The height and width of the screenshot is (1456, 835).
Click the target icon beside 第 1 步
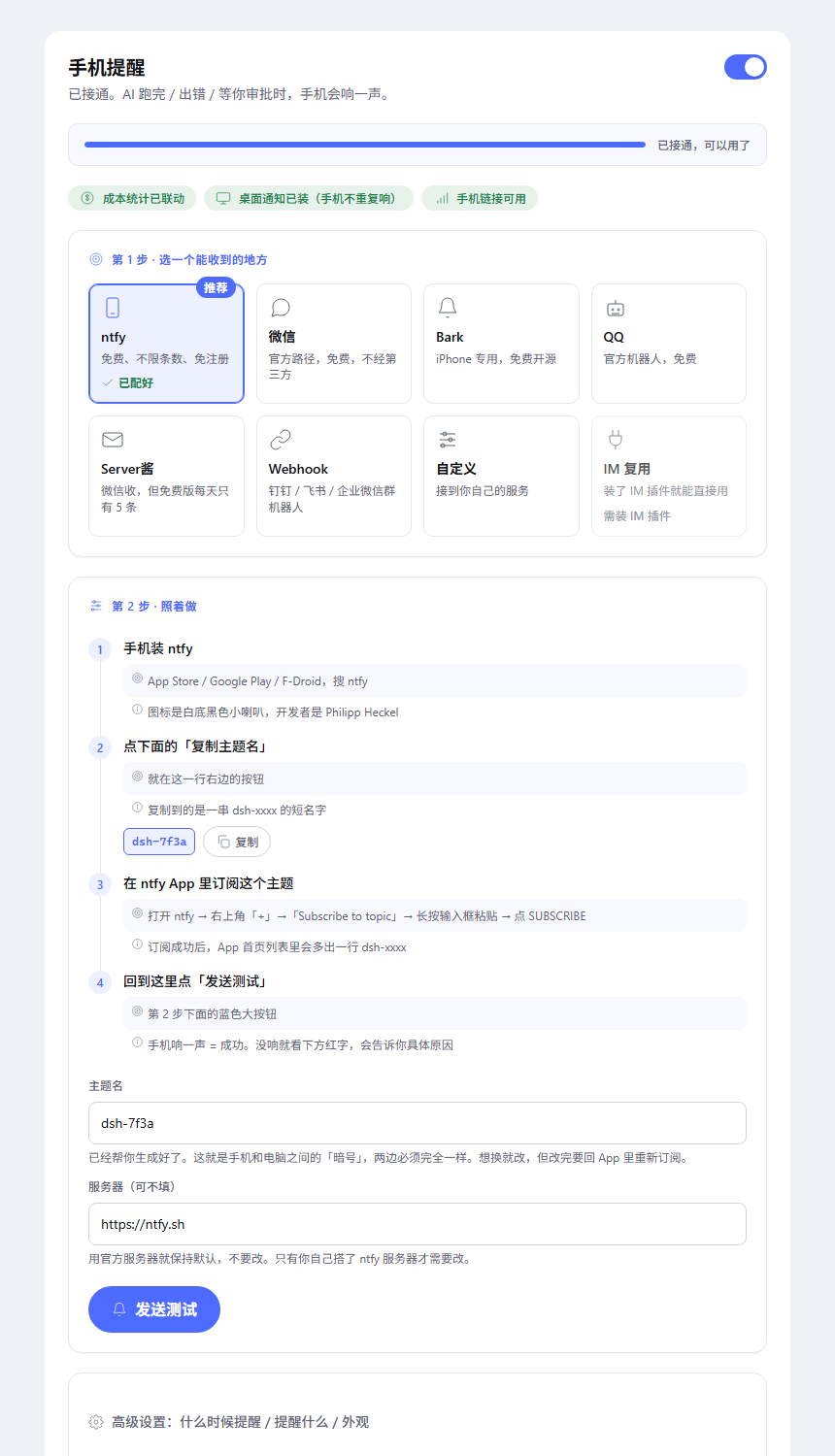pos(96,259)
